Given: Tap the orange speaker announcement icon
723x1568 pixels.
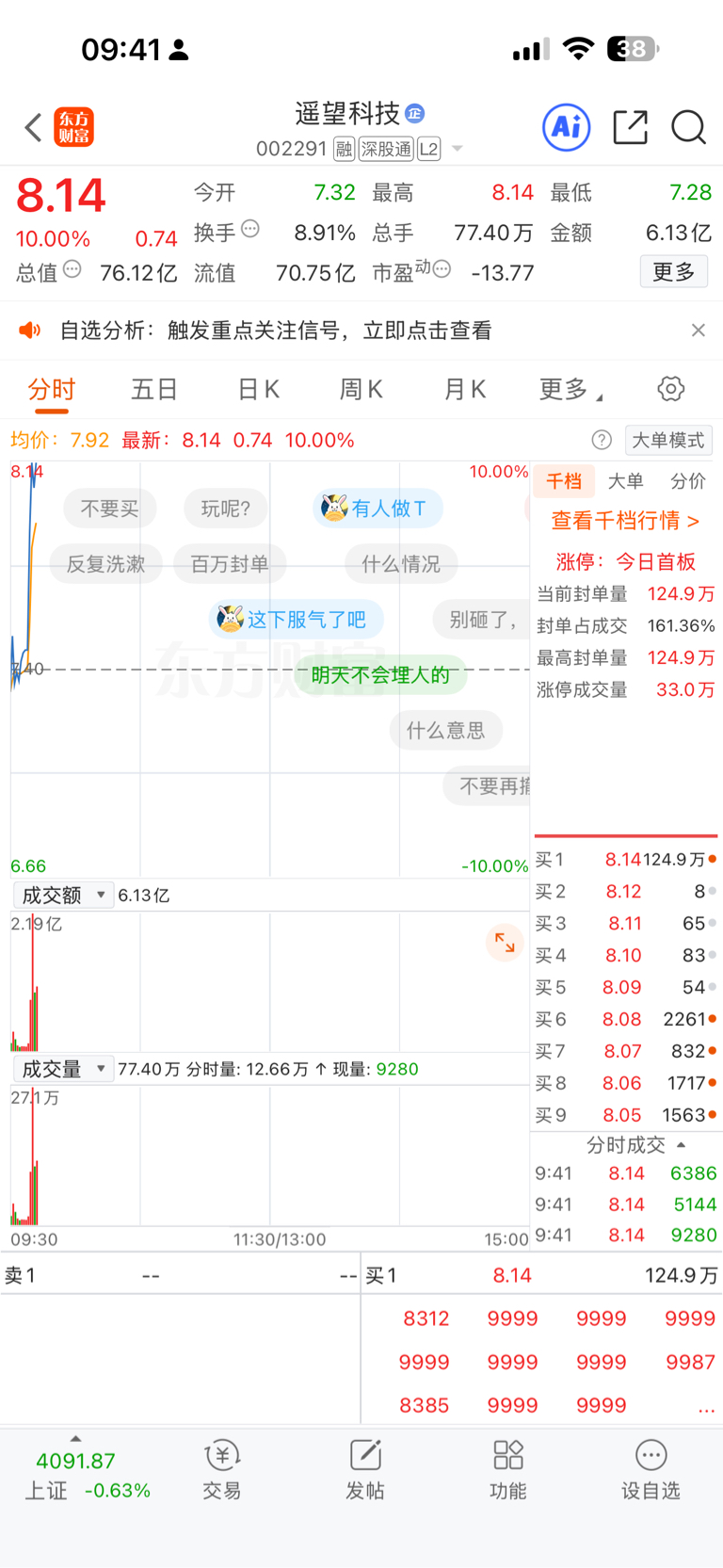Looking at the screenshot, I should [x=30, y=330].
